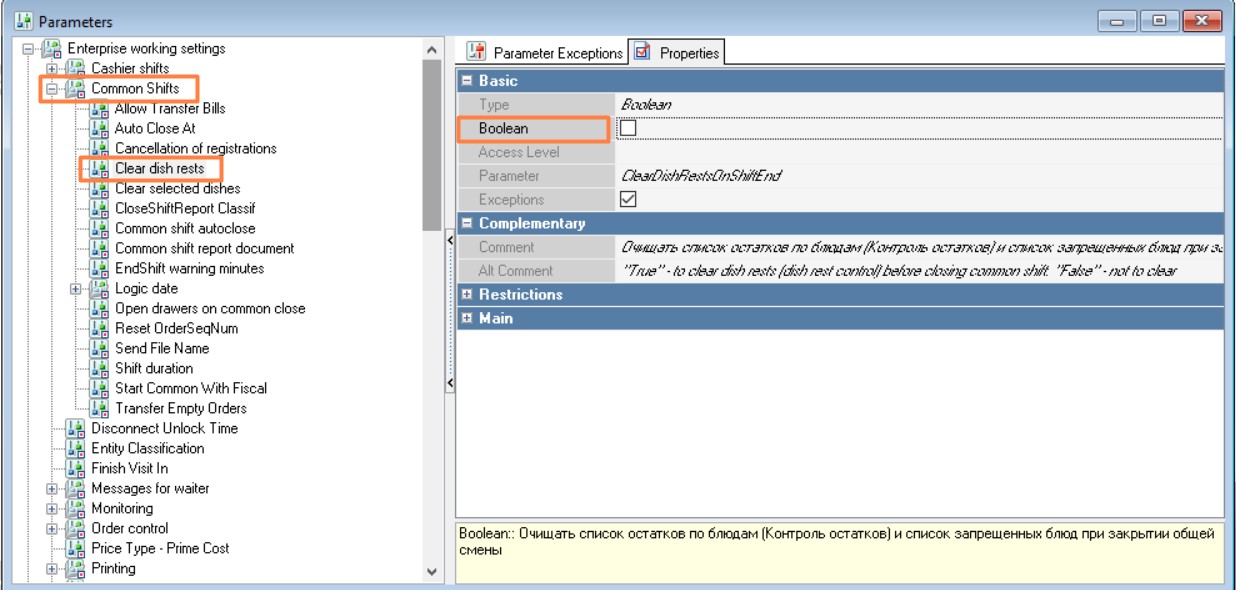Click the Common shift autoclose icon
The height and width of the screenshot is (590, 1236).
[x=98, y=228]
